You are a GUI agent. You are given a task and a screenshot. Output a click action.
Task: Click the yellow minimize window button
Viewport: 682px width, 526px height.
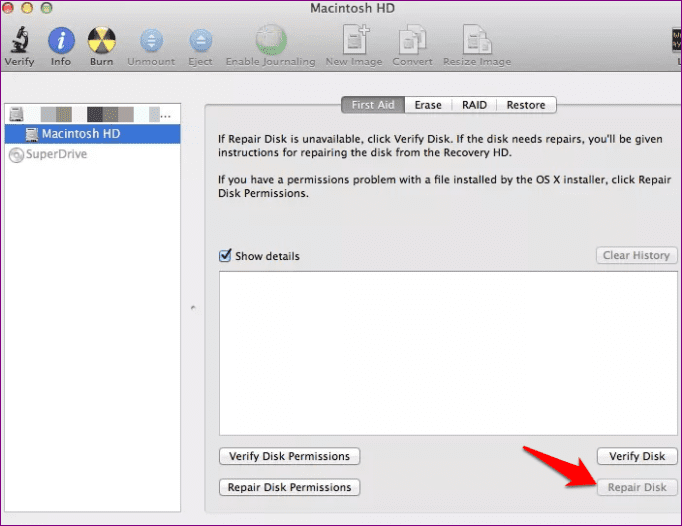tap(27, 7)
